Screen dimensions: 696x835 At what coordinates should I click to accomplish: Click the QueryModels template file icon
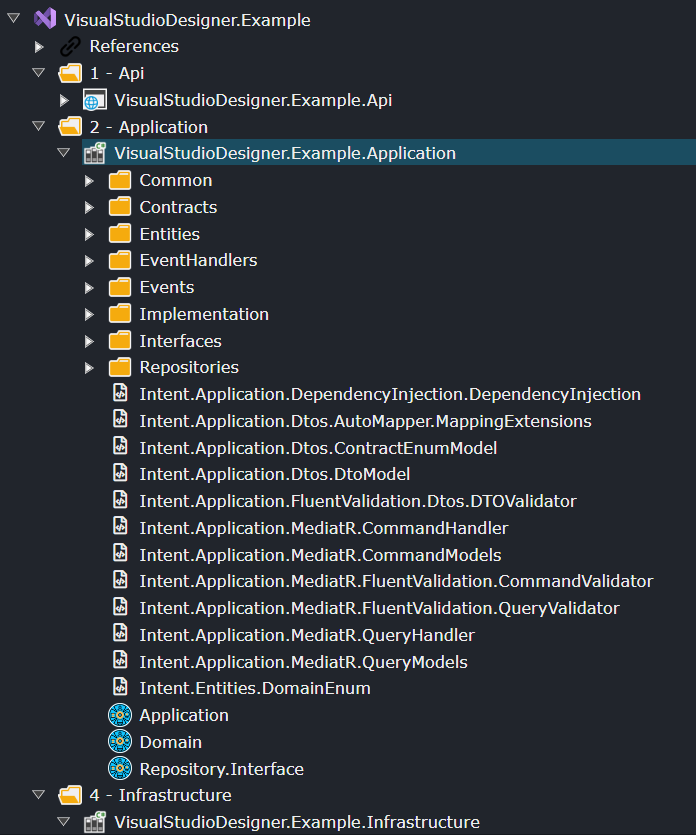120,660
